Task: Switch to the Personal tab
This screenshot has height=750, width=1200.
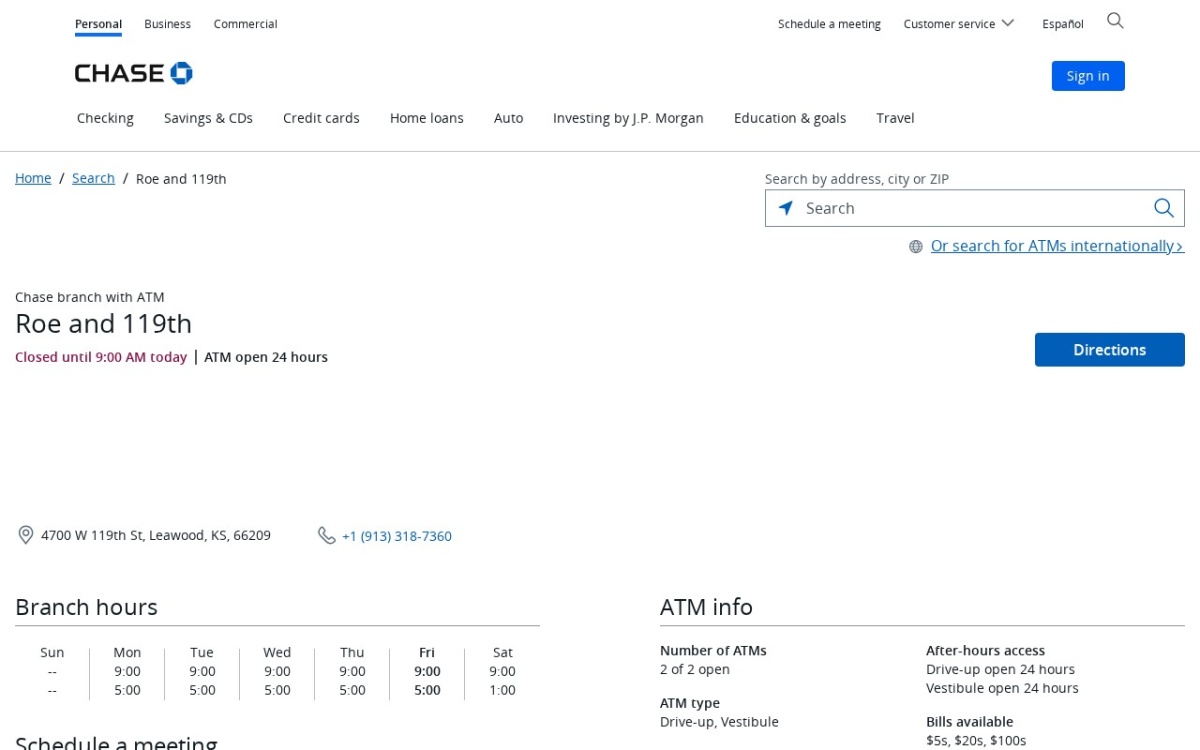Action: coord(98,24)
